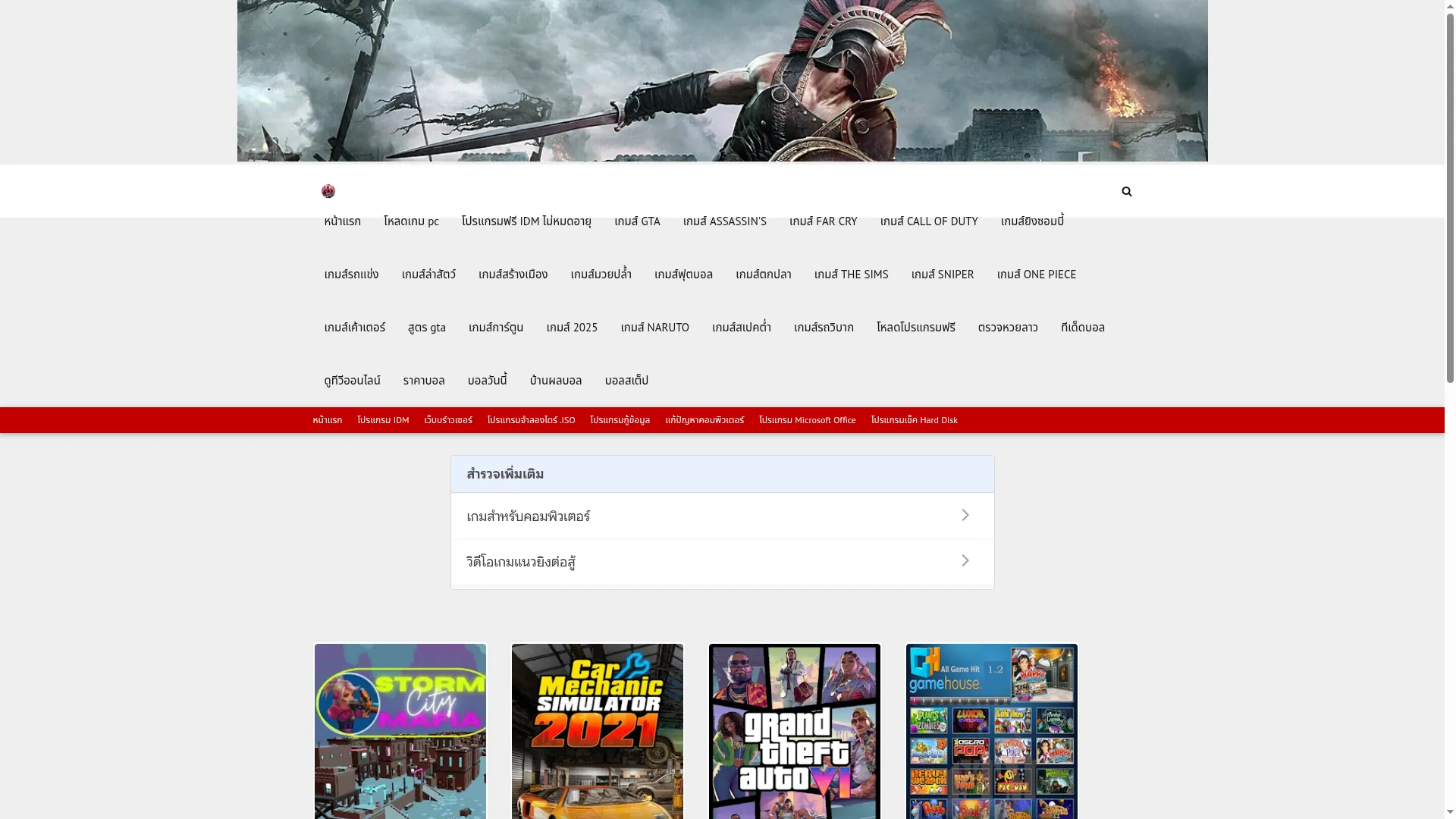Open GameHouse All Game Hit thumbnail
Viewport: 1456px width, 819px height.
pos(992,731)
